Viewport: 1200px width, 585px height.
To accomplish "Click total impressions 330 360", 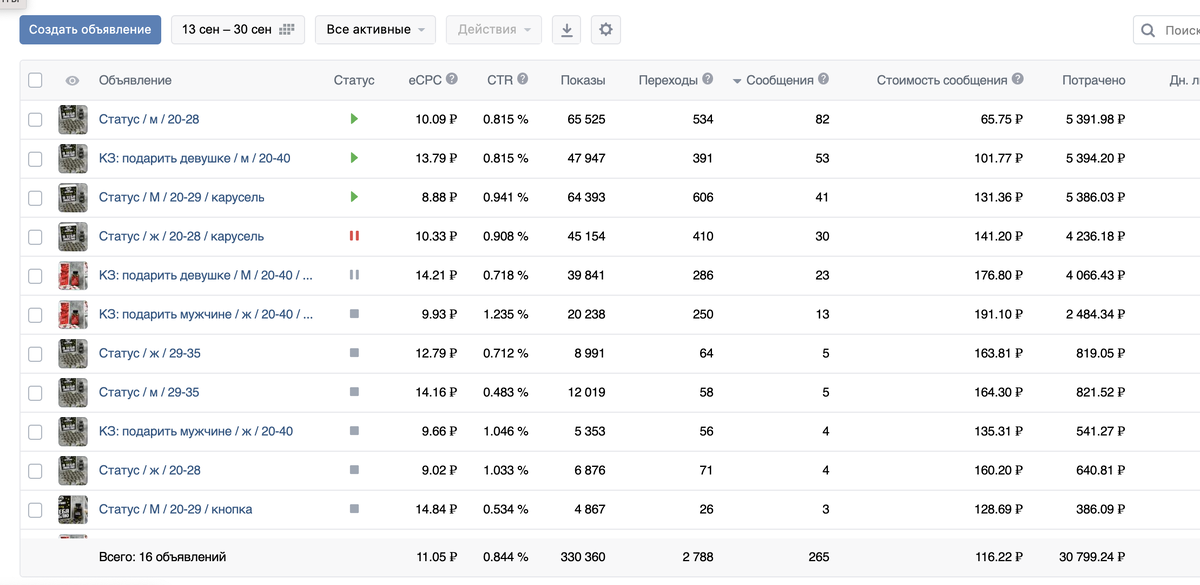I will pyautogui.click(x=583, y=556).
